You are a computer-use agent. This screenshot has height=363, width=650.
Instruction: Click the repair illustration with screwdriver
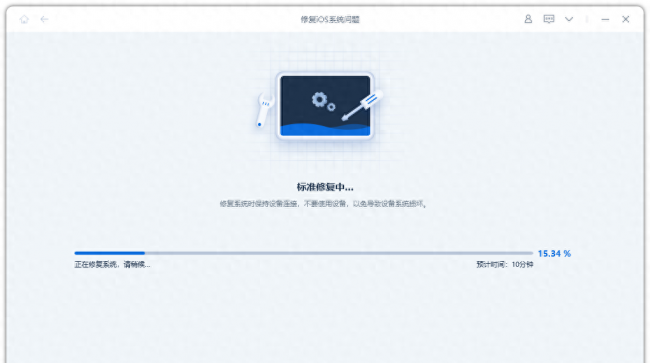pyautogui.click(x=320, y=106)
